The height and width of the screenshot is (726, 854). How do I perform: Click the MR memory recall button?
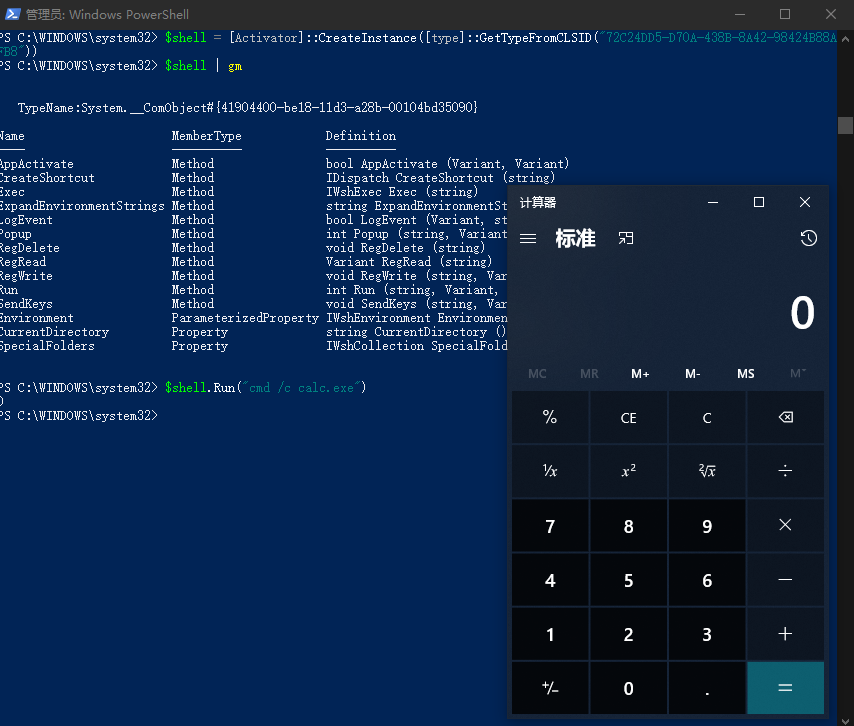589,374
